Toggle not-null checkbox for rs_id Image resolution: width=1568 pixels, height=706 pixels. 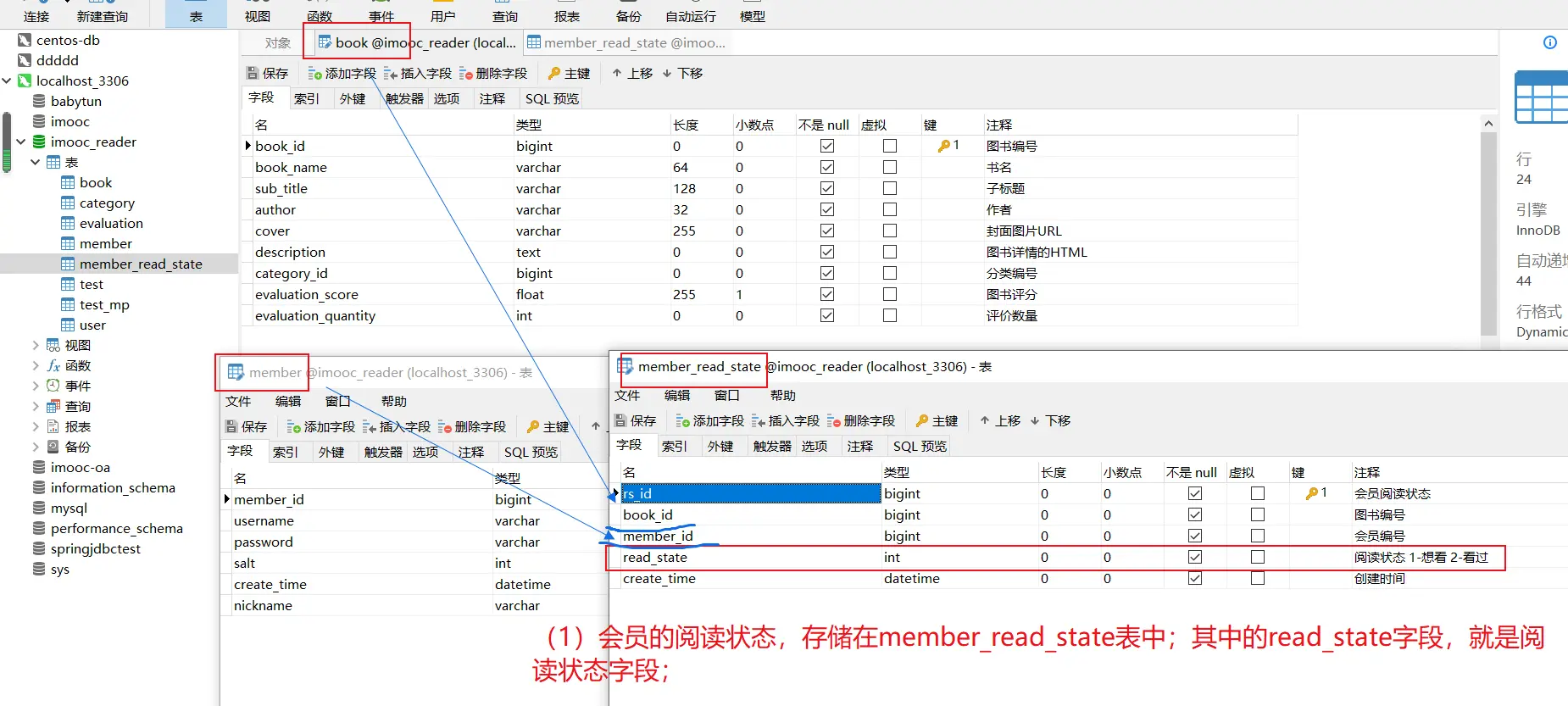pos(1195,493)
